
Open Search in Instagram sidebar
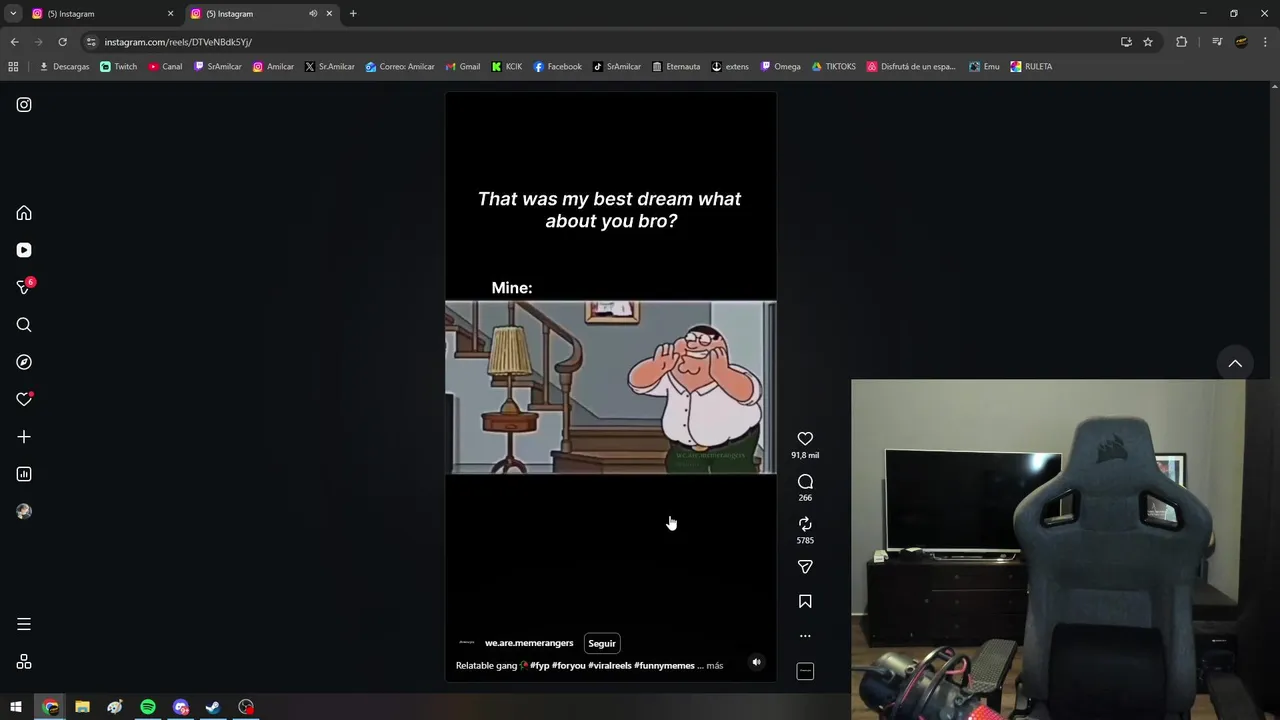24,325
